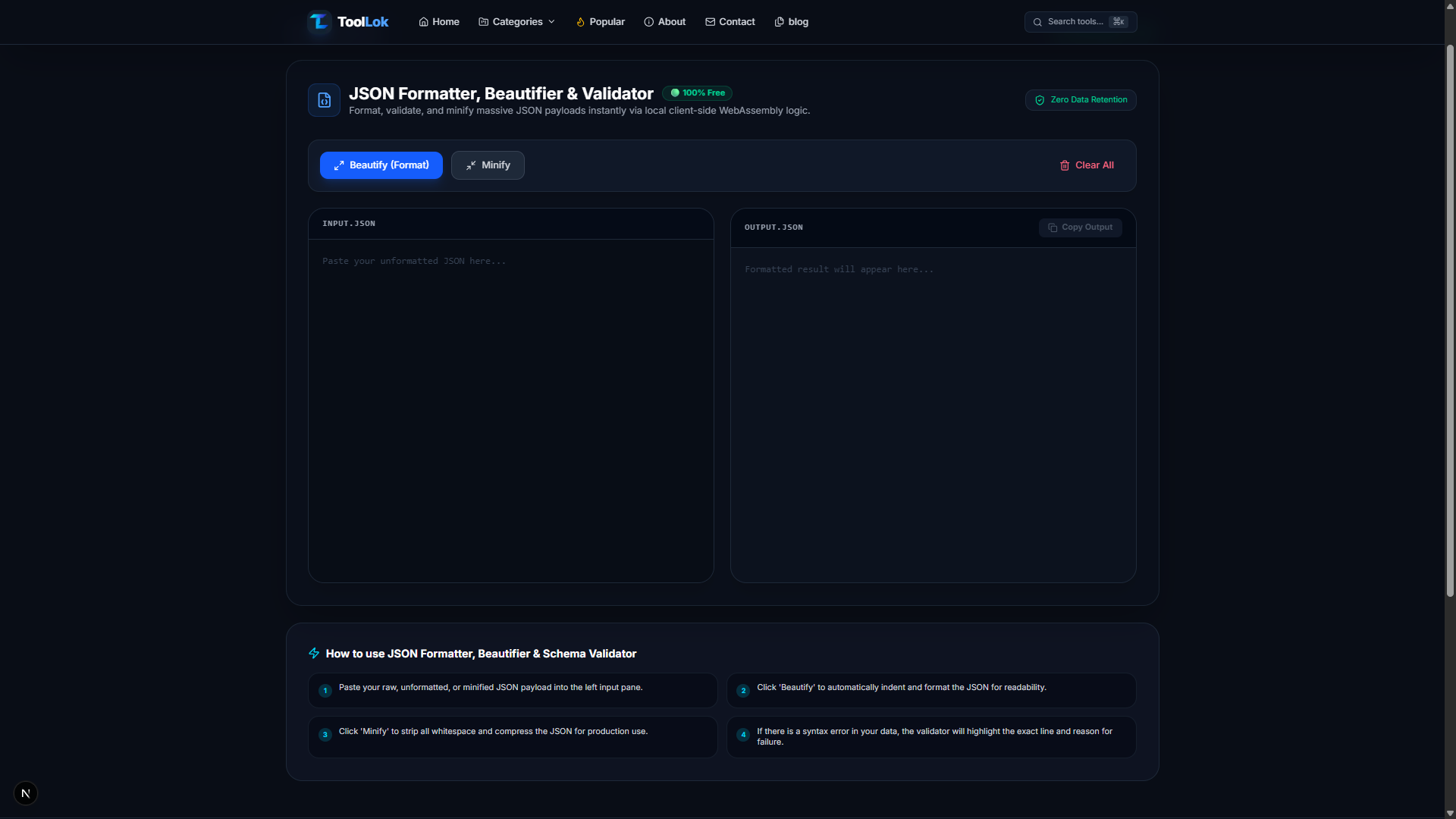1456x819 pixels.
Task: Select the Beautify (Format) mode
Action: pyautogui.click(x=381, y=165)
